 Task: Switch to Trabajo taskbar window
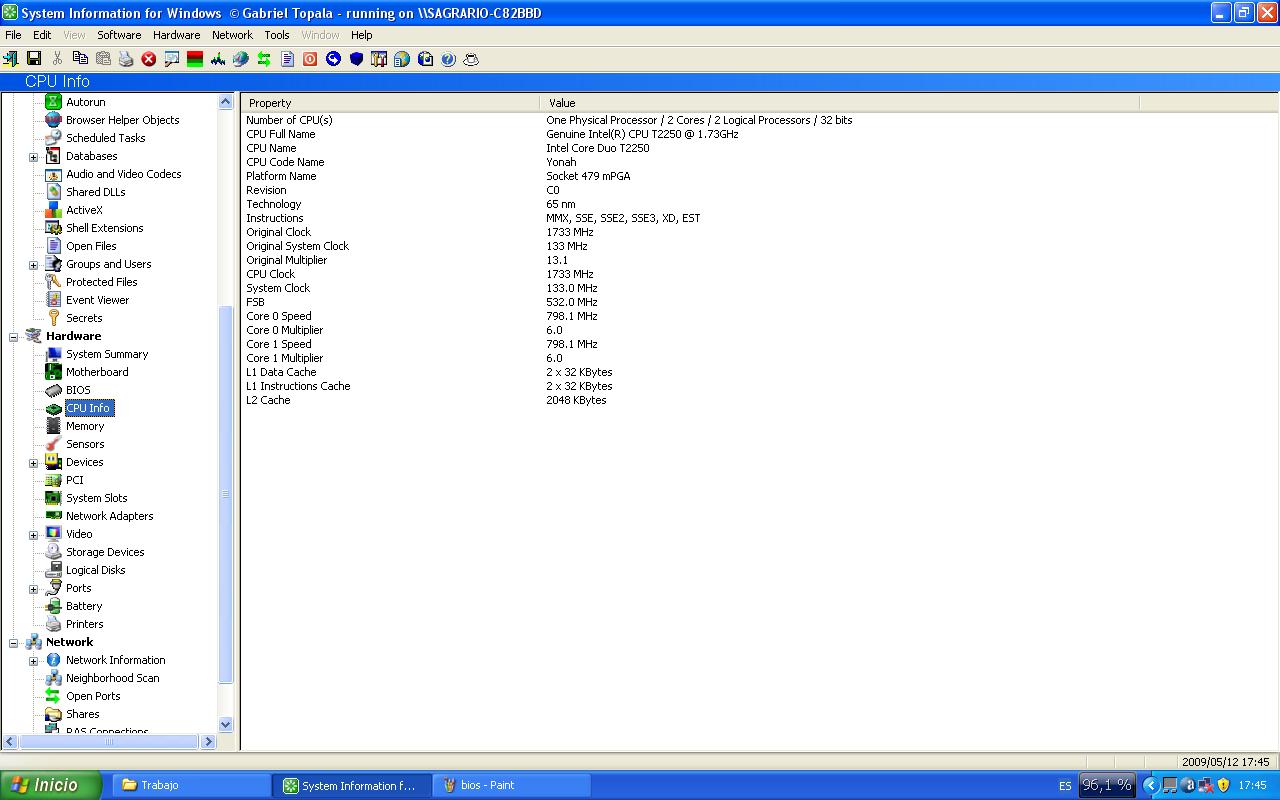click(x=192, y=785)
